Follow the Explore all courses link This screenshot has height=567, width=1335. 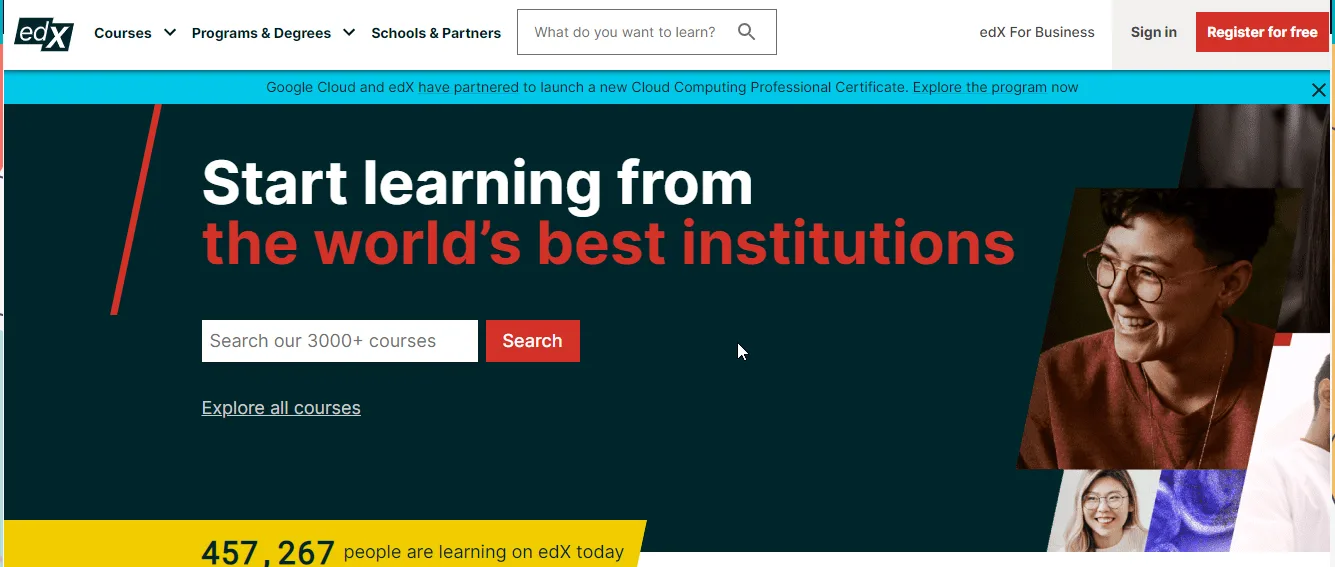point(281,408)
